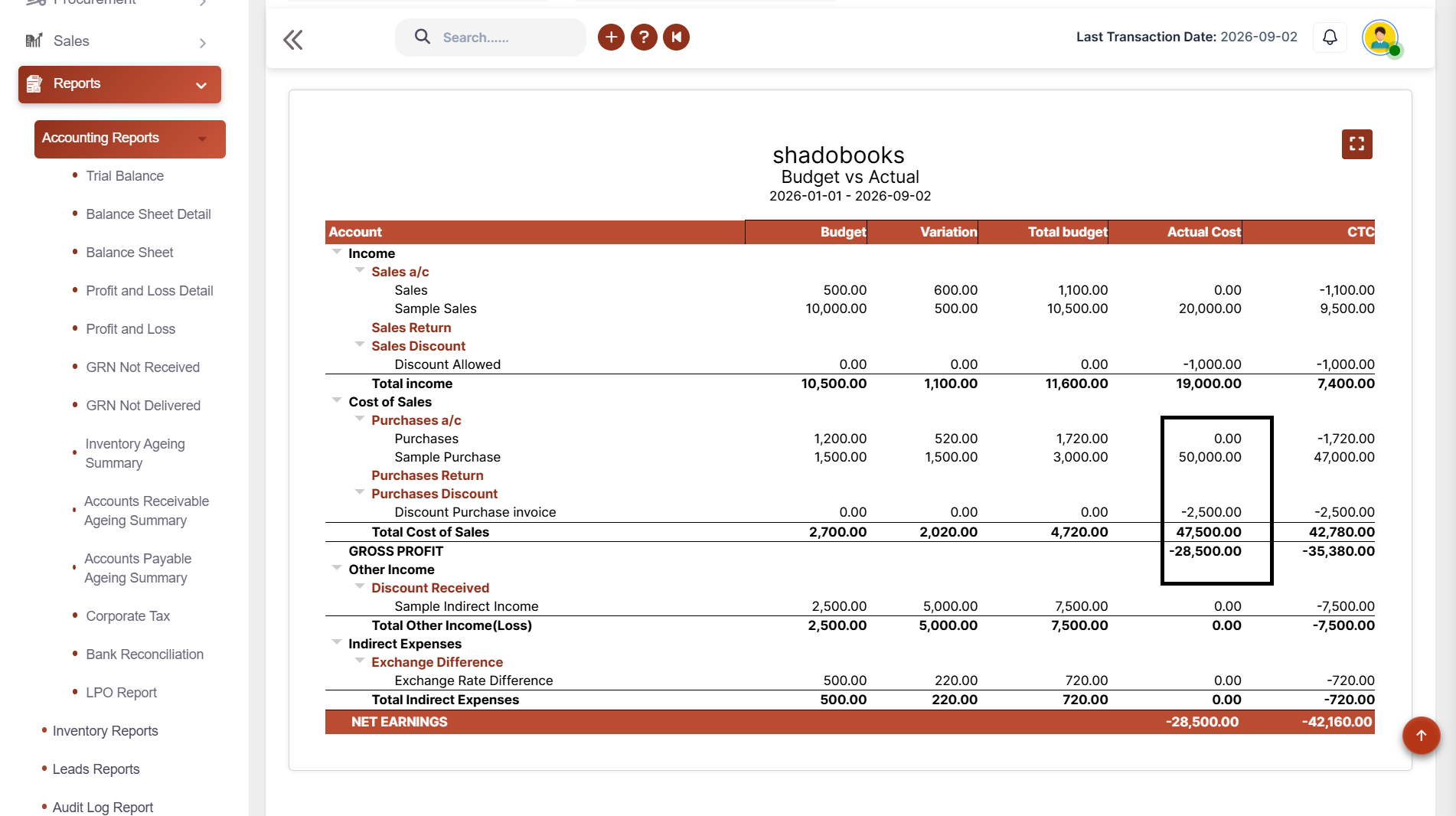Collapse the Cost of Sales group
Viewport: 1456px width, 816px height.
click(337, 400)
